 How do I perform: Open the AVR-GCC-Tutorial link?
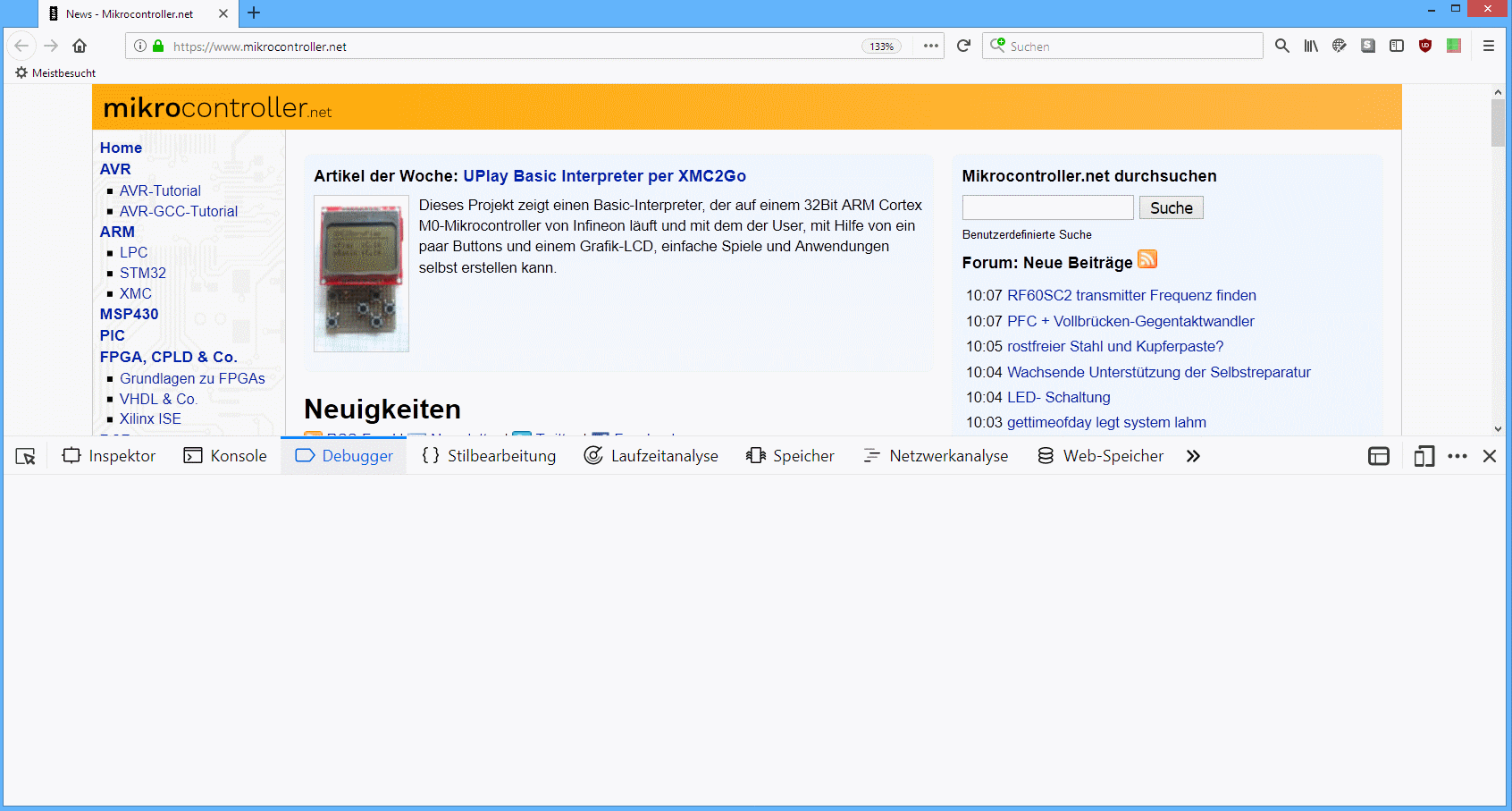(x=179, y=211)
